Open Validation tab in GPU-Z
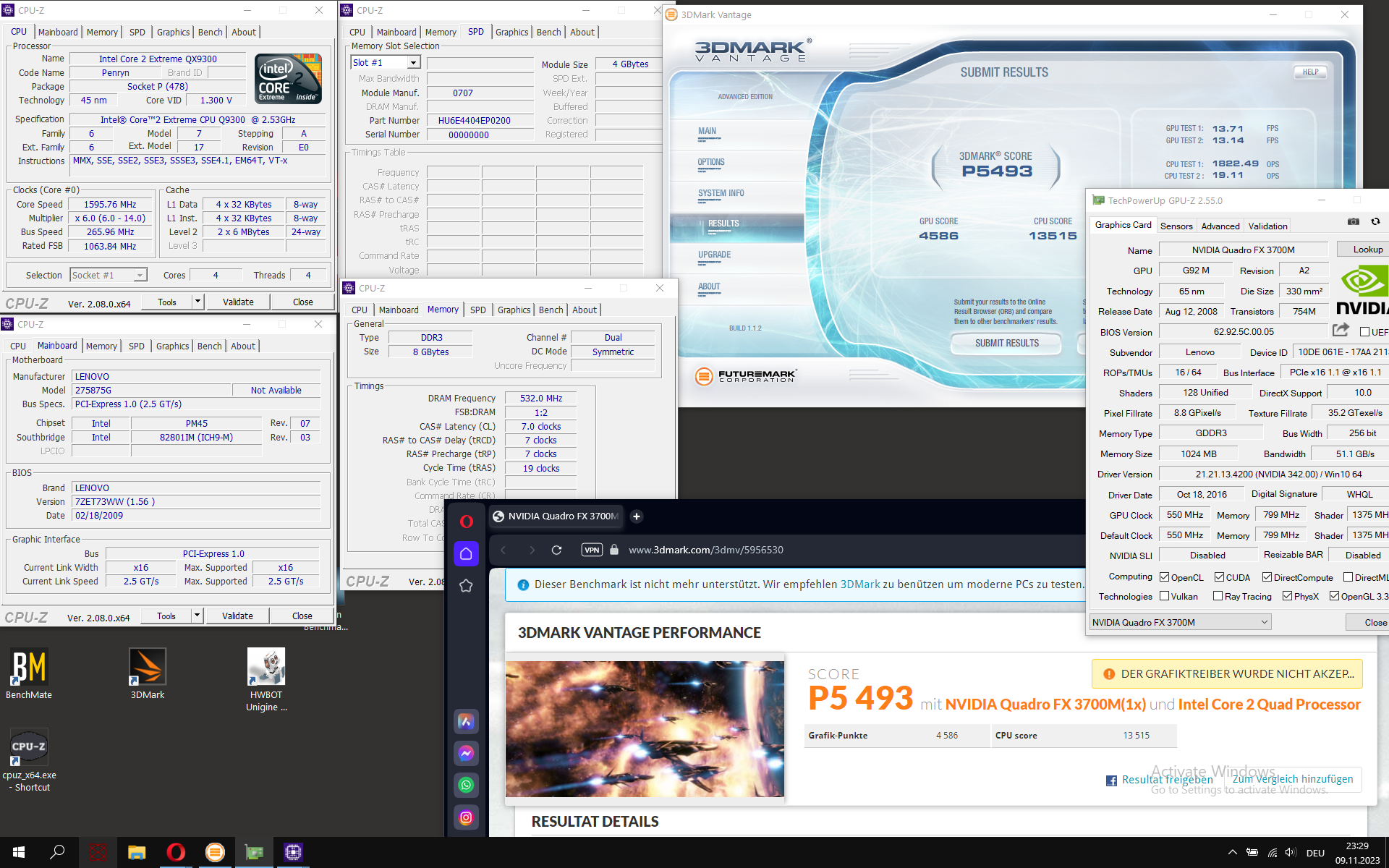Screen dimensions: 1389x868 1267,226
